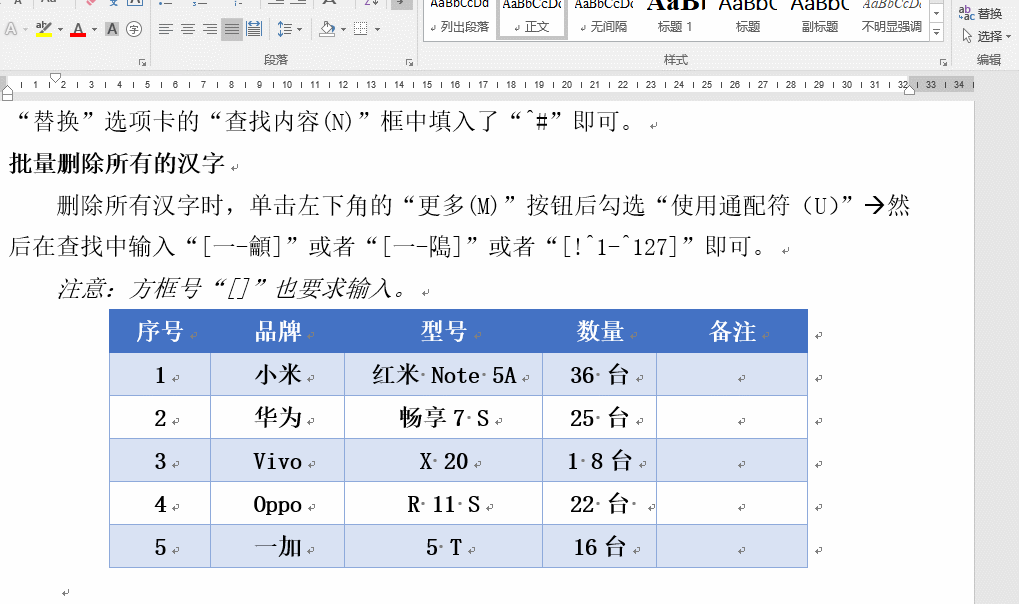The image size is (1019, 604).
Task: Click the 36 台 quantity cell
Action: coord(599,375)
